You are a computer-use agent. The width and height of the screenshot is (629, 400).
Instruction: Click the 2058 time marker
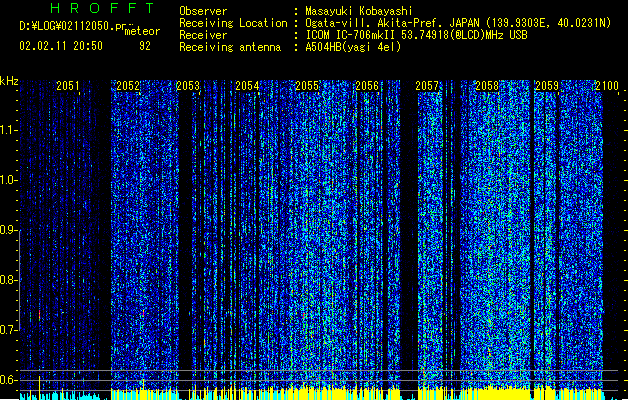[x=487, y=86]
